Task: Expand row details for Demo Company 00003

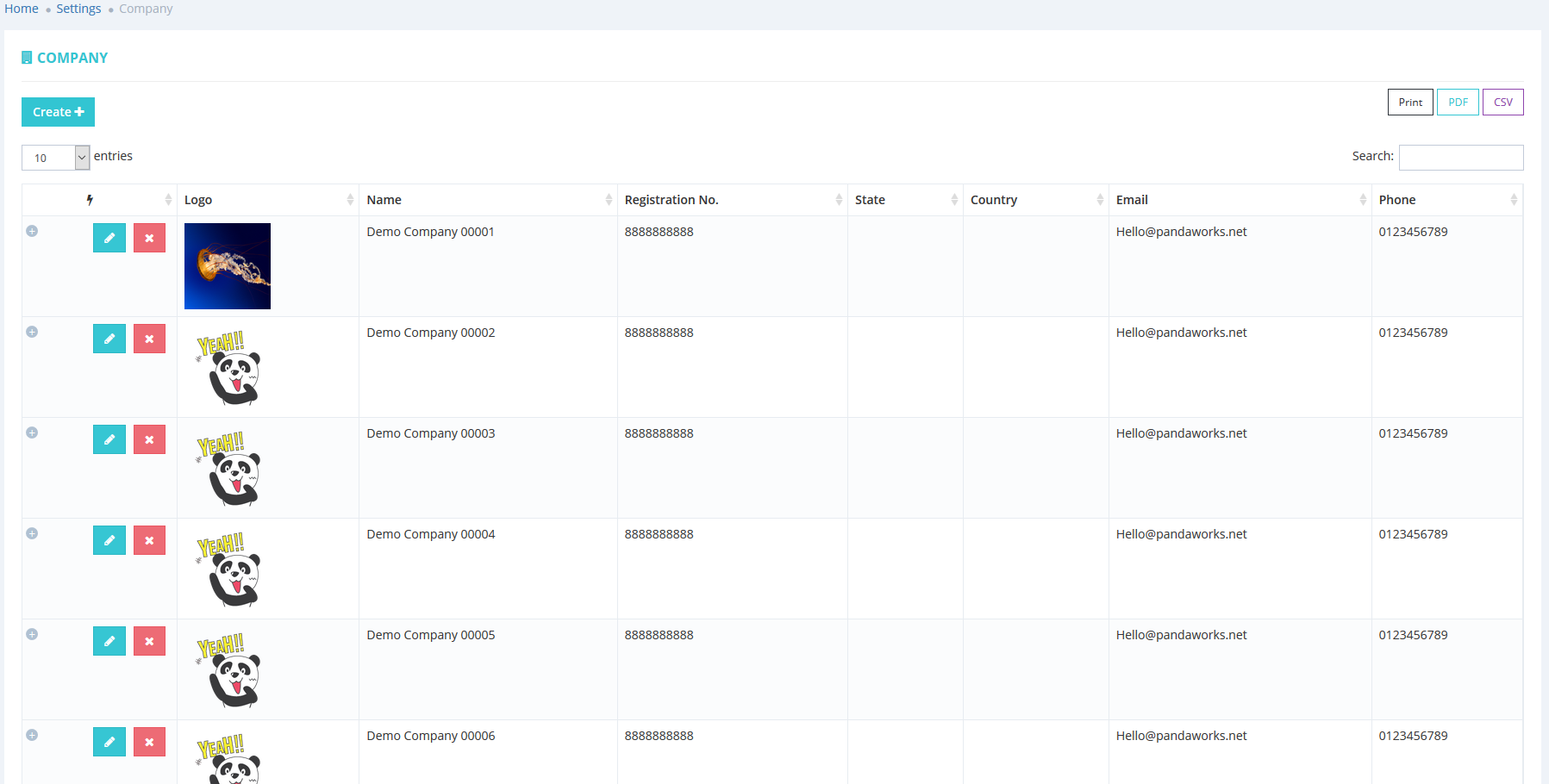Action: (32, 432)
